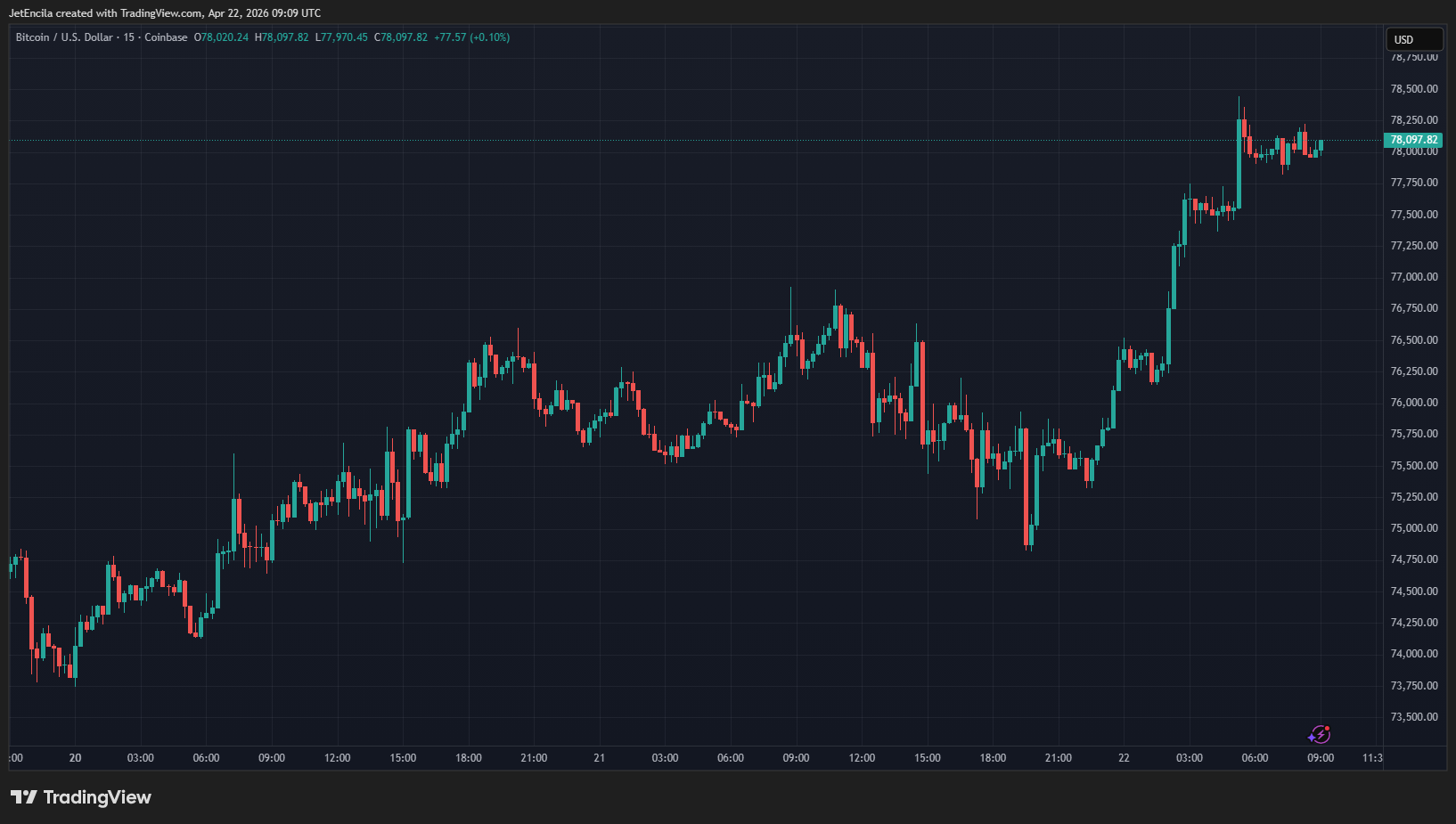The image size is (1456, 824).
Task: Click the 18:00 label left of date 21
Action: 469,758
